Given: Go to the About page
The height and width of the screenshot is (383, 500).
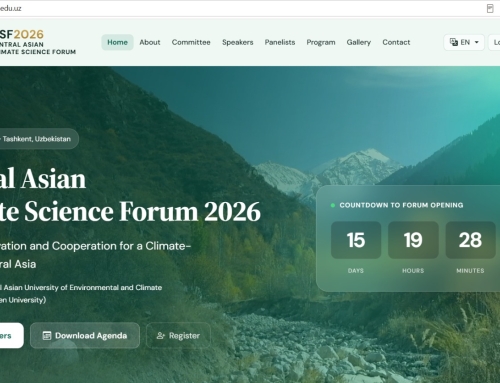Looking at the screenshot, I should pyautogui.click(x=150, y=42).
